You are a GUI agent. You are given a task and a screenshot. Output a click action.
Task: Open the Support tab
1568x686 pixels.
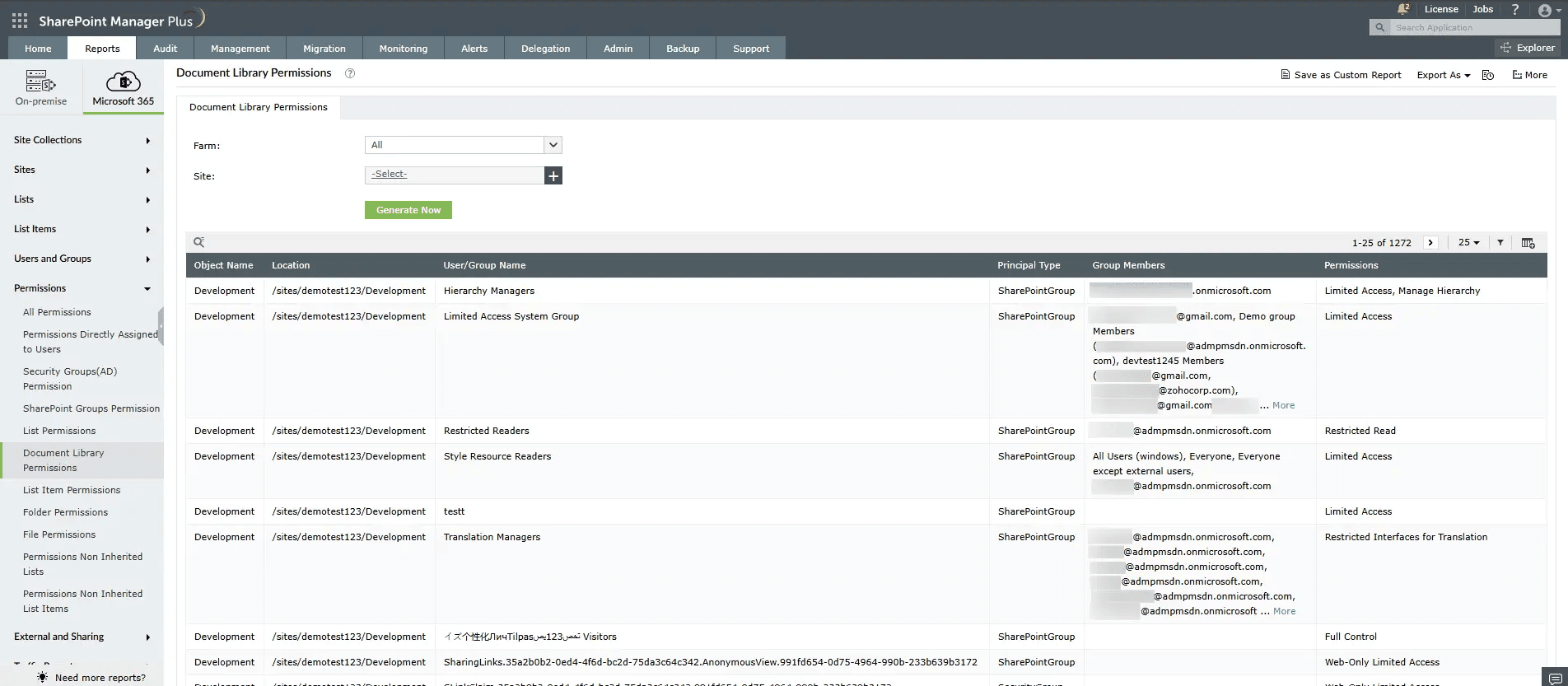[x=751, y=49]
